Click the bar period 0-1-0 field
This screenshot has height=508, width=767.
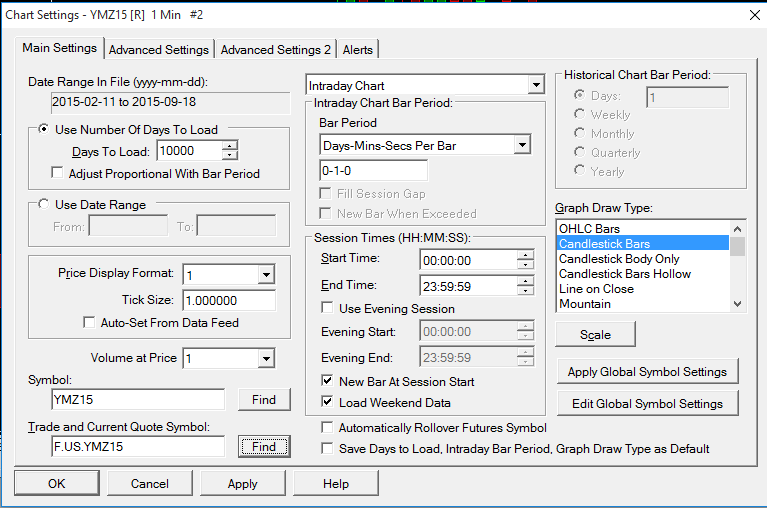[373, 171]
